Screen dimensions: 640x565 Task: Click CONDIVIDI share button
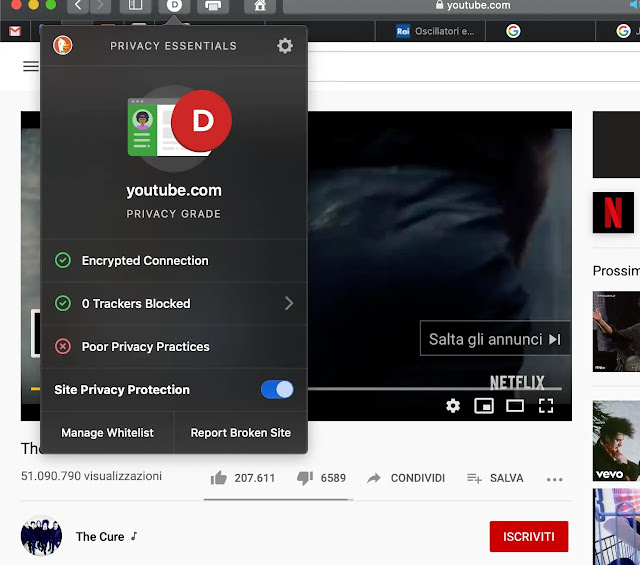(x=406, y=478)
